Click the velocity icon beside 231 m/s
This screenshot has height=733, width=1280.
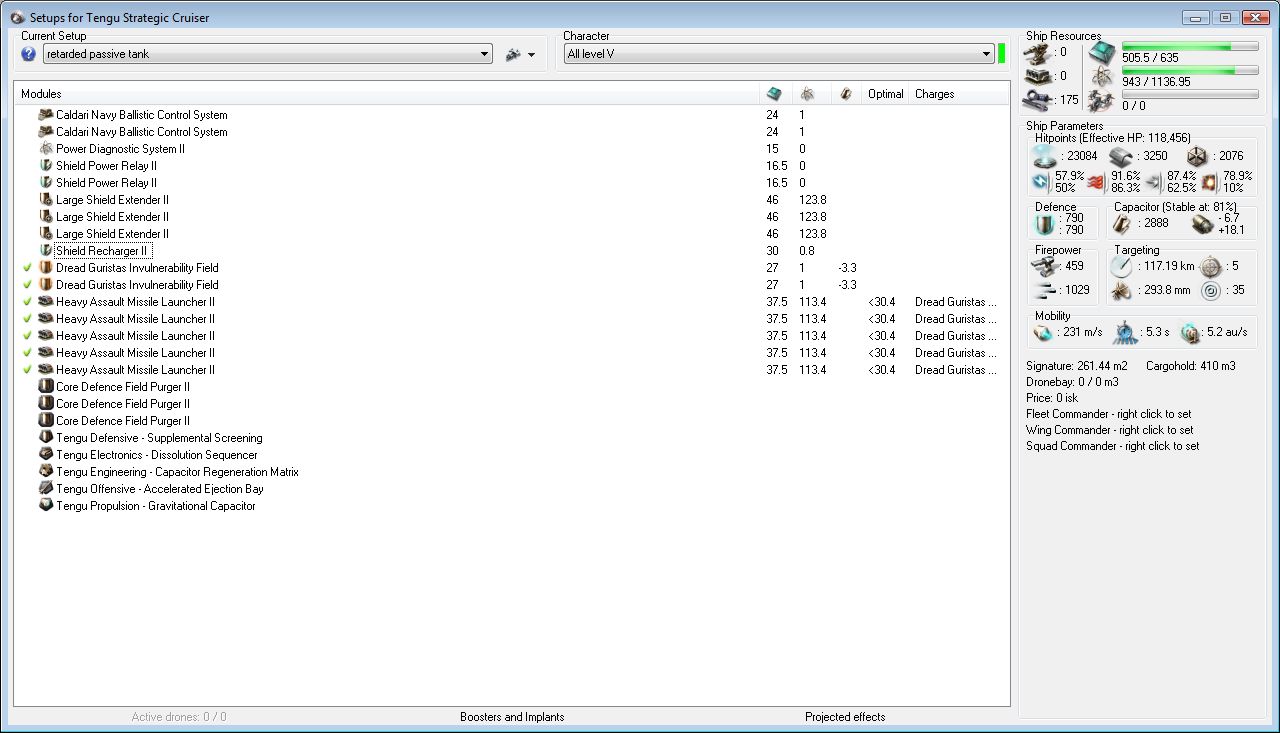(x=1044, y=332)
